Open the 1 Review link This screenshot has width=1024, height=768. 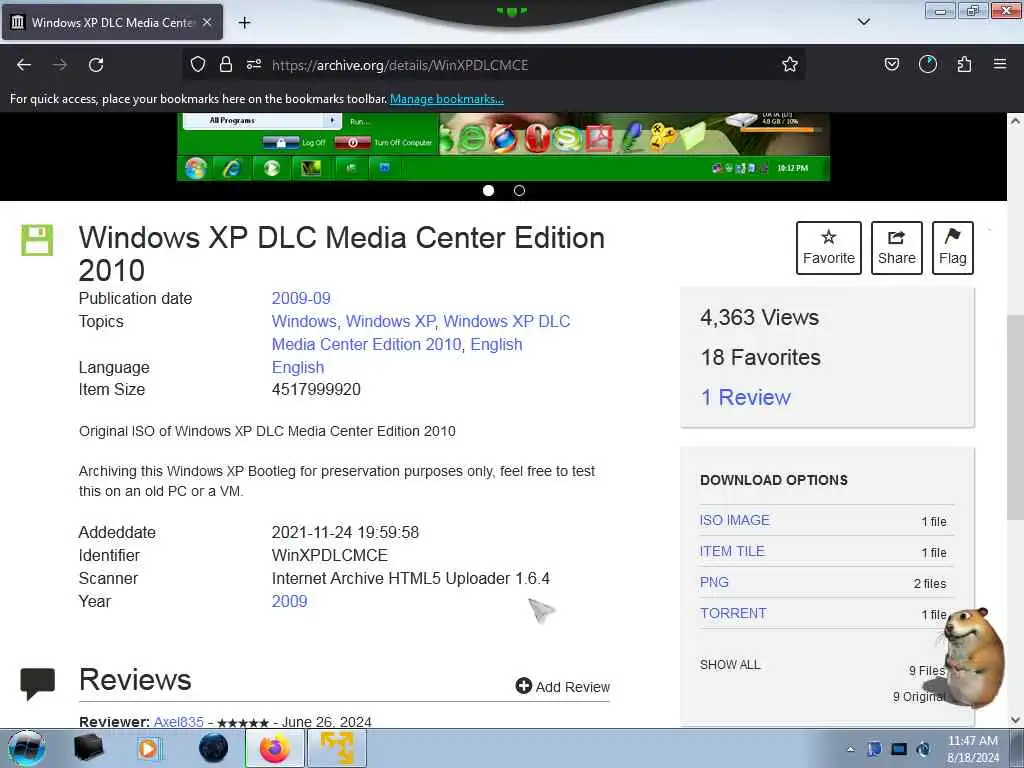(745, 397)
